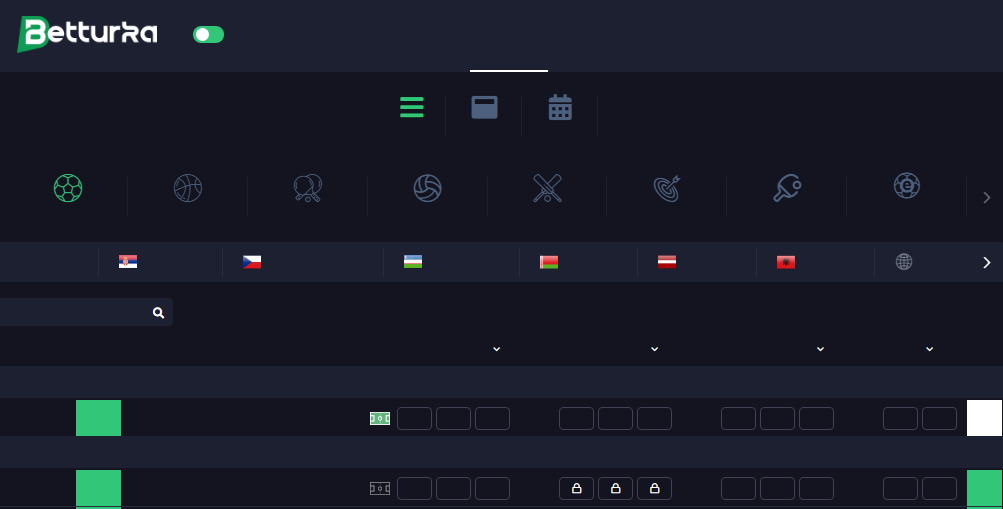Filter by the Serbia flag

[x=128, y=262]
